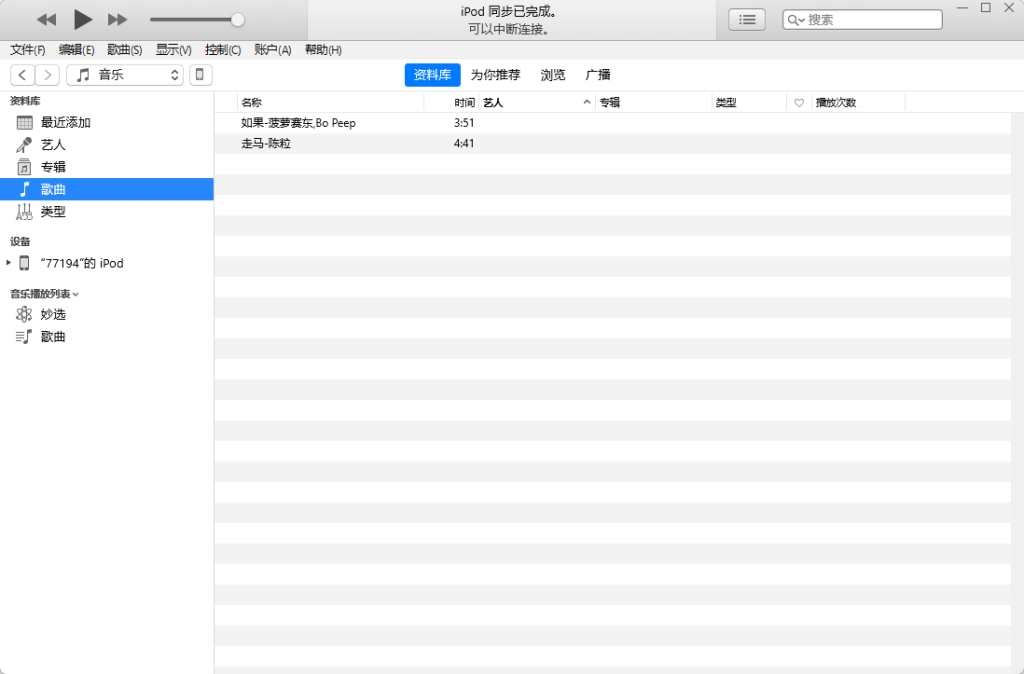
Task: Select the 类型 genres view
Action: pyautogui.click(x=53, y=212)
